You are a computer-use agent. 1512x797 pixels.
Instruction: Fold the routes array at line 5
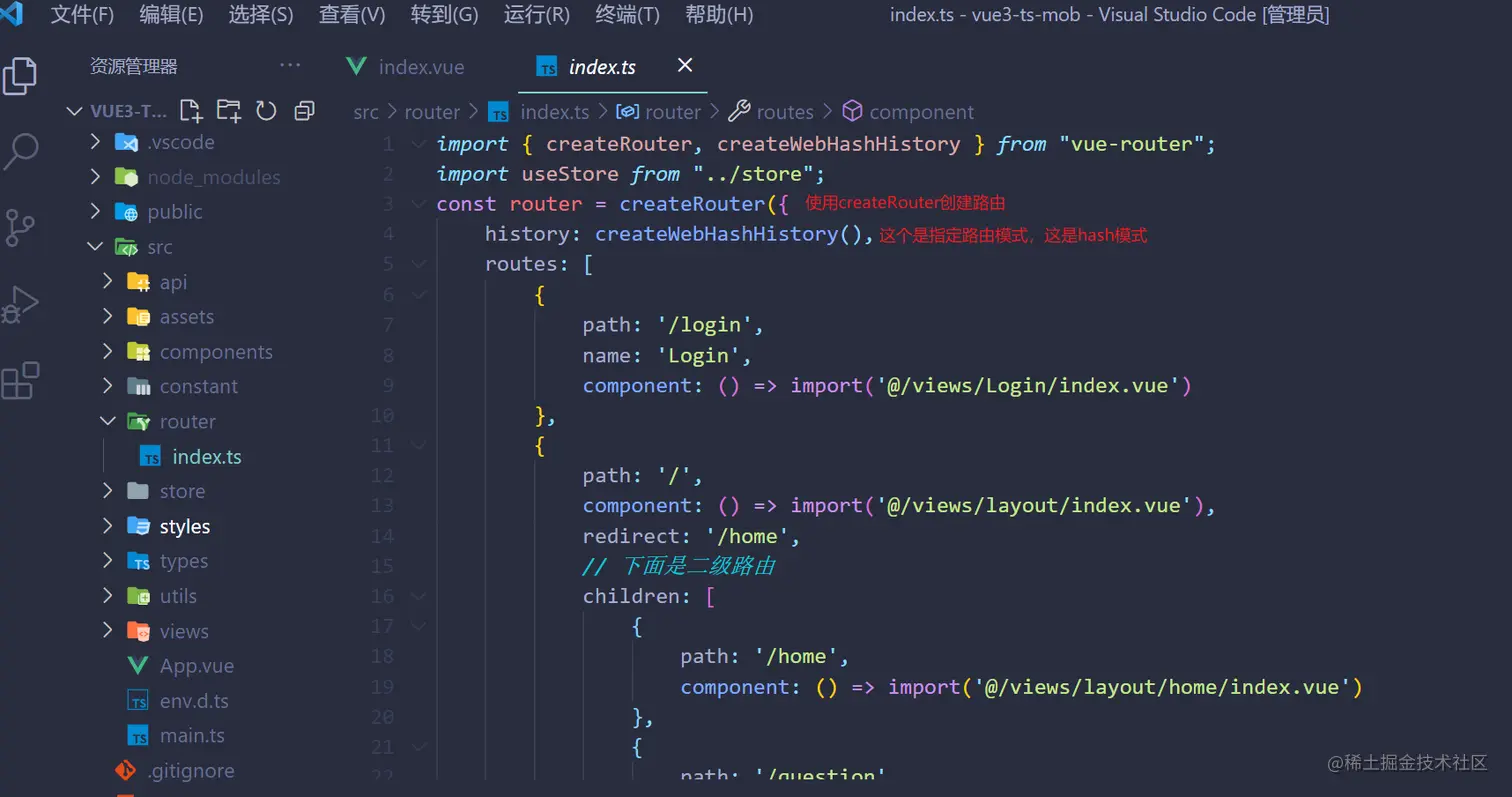point(418,264)
